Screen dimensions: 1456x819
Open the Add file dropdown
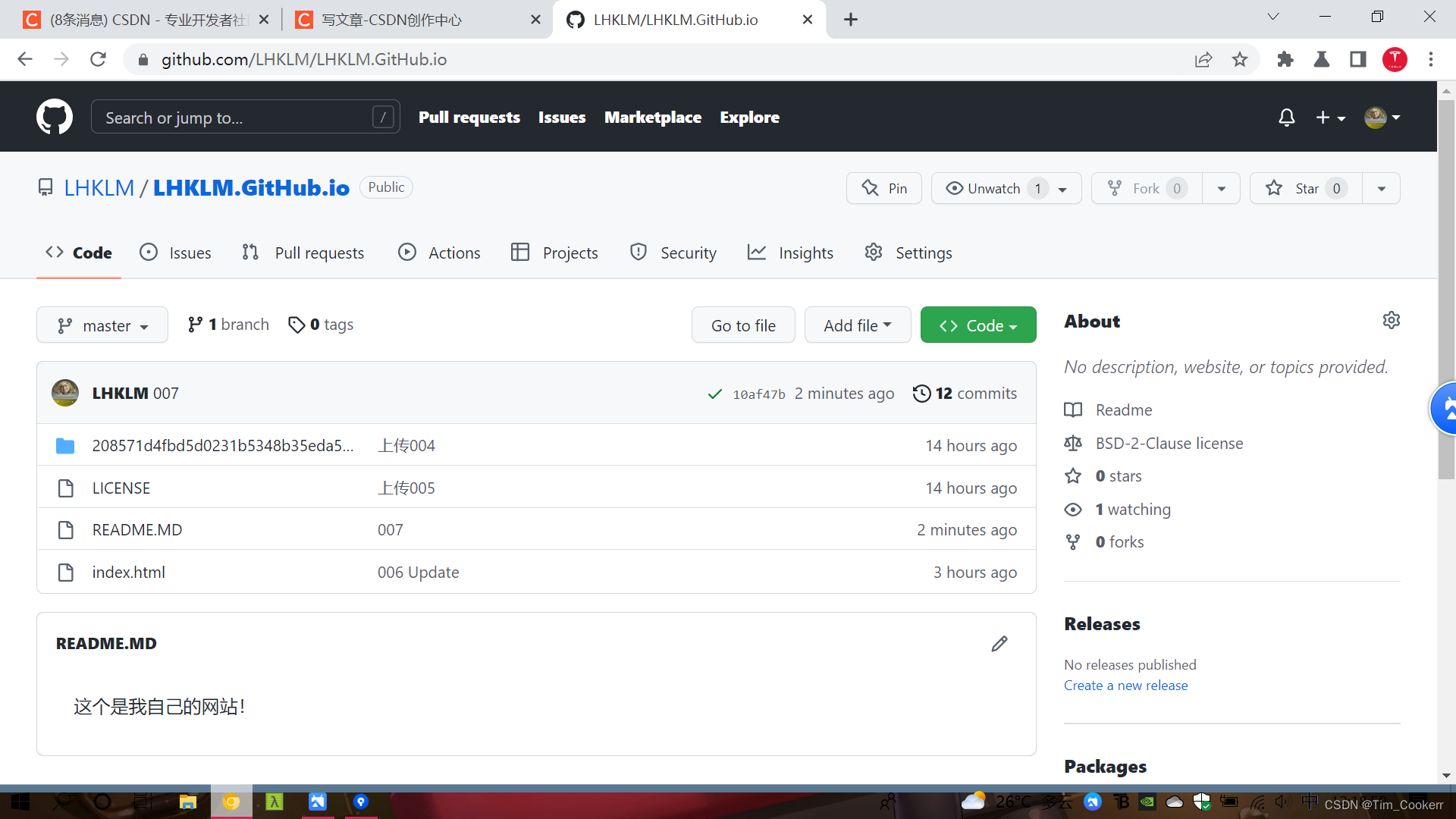(x=857, y=325)
